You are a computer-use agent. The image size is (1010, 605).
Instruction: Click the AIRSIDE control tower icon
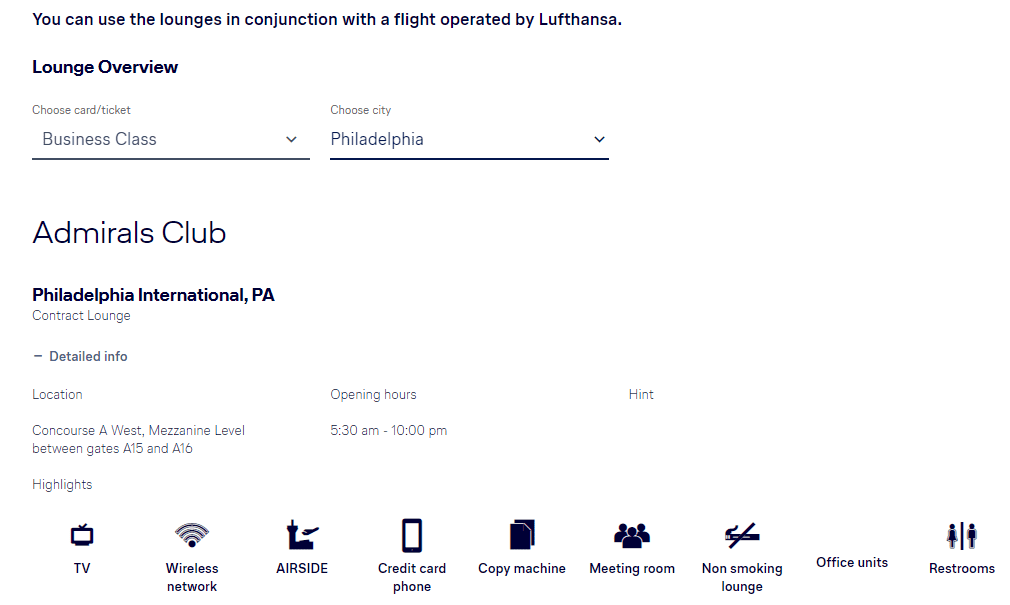302,535
